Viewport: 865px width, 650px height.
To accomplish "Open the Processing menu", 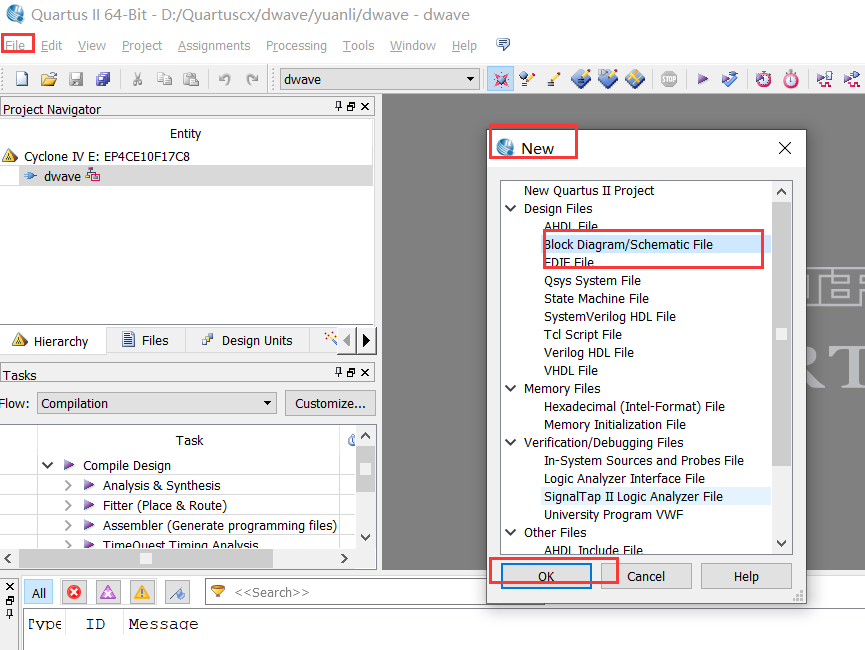I will point(296,45).
